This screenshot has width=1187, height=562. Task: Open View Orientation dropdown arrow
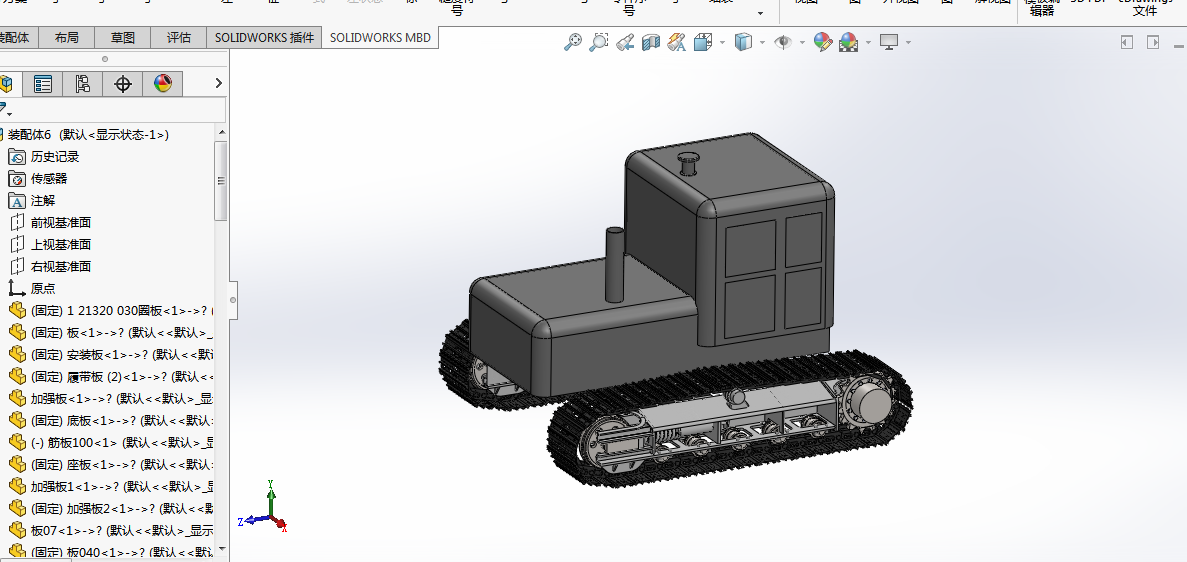pyautogui.click(x=722, y=42)
